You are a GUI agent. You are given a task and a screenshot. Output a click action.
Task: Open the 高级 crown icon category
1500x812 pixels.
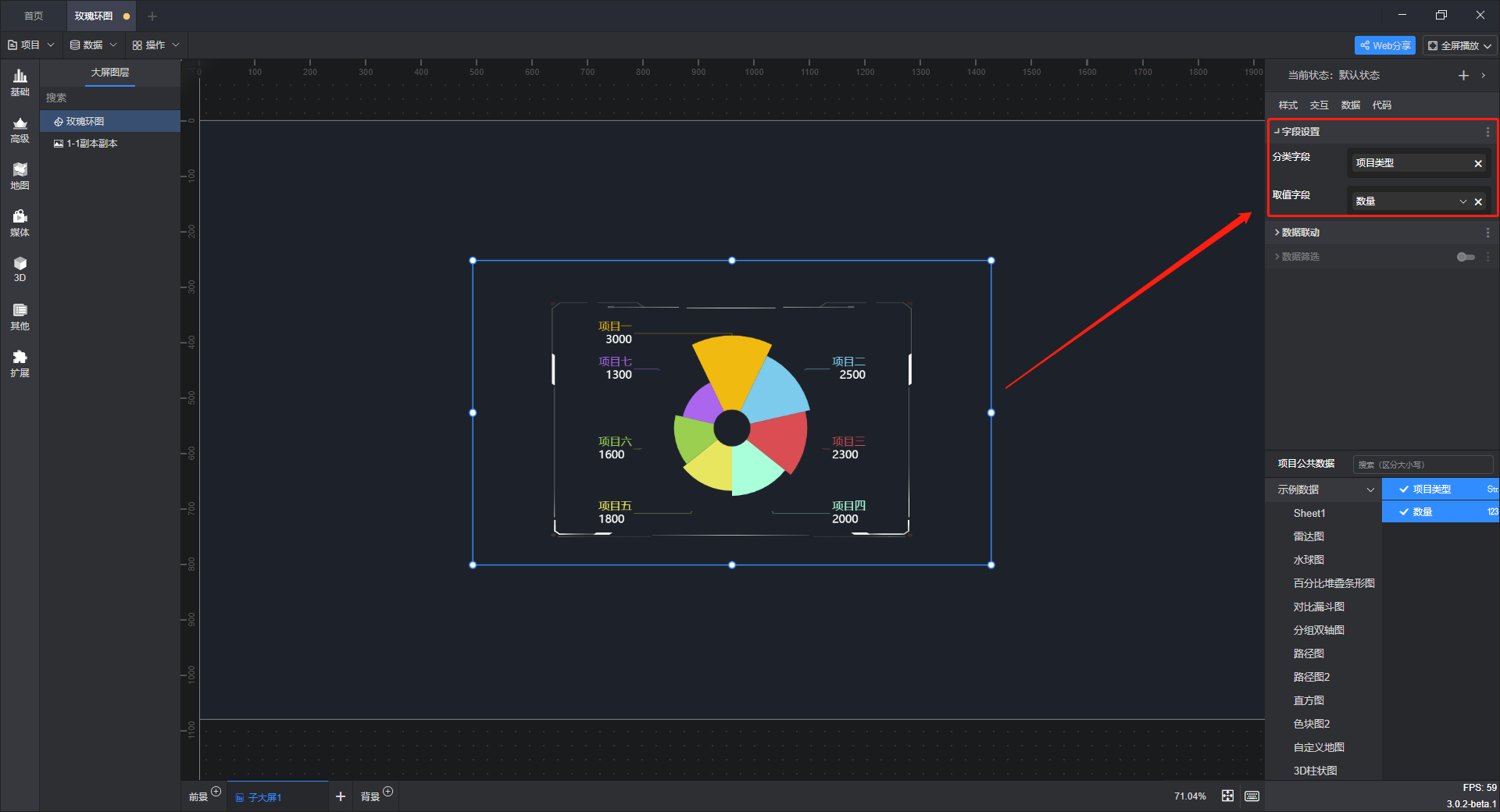coord(20,130)
